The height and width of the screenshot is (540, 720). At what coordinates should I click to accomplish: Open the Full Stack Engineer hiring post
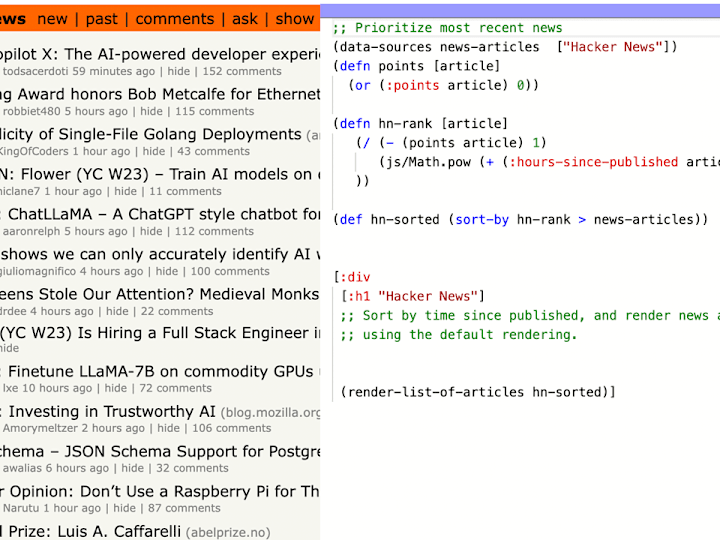[x=160, y=333]
